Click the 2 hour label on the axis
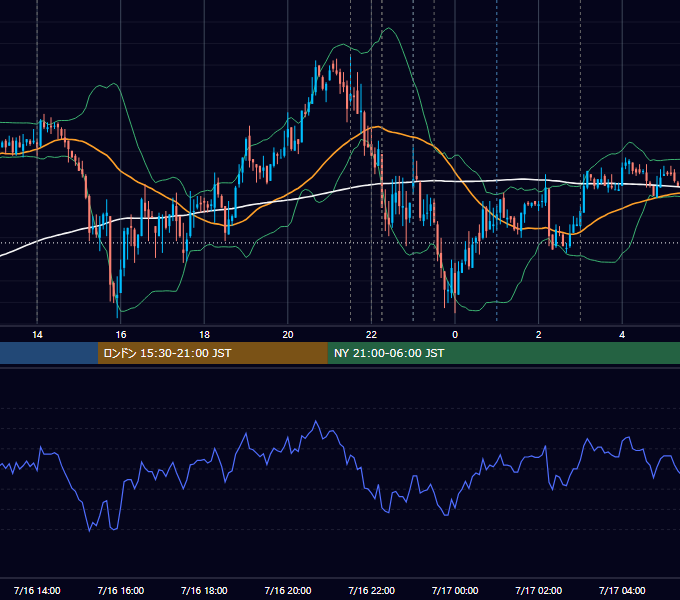The width and height of the screenshot is (680, 600). pyautogui.click(x=538, y=335)
